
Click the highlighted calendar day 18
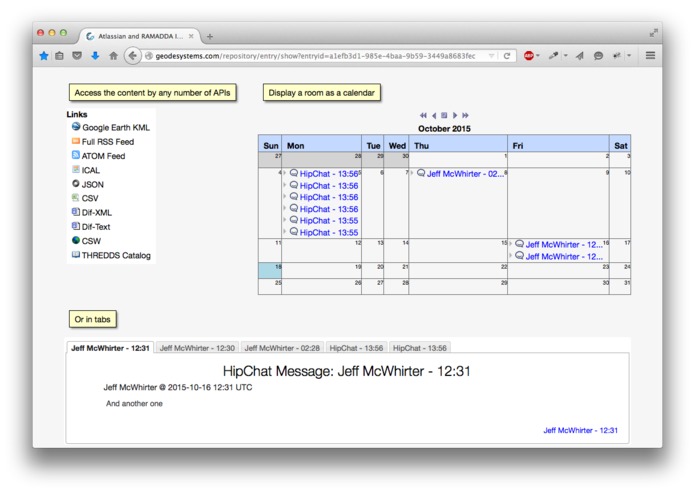(x=270, y=270)
